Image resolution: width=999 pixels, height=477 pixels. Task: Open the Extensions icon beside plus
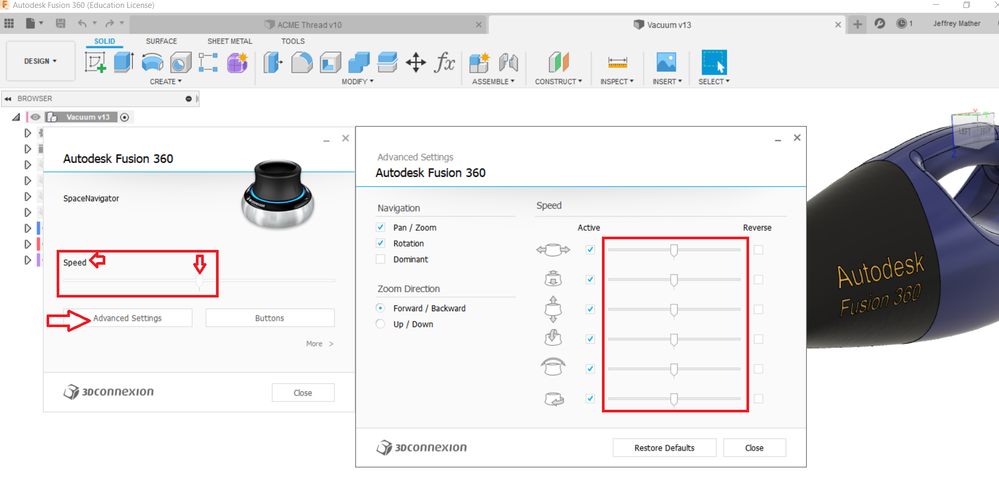[879, 24]
